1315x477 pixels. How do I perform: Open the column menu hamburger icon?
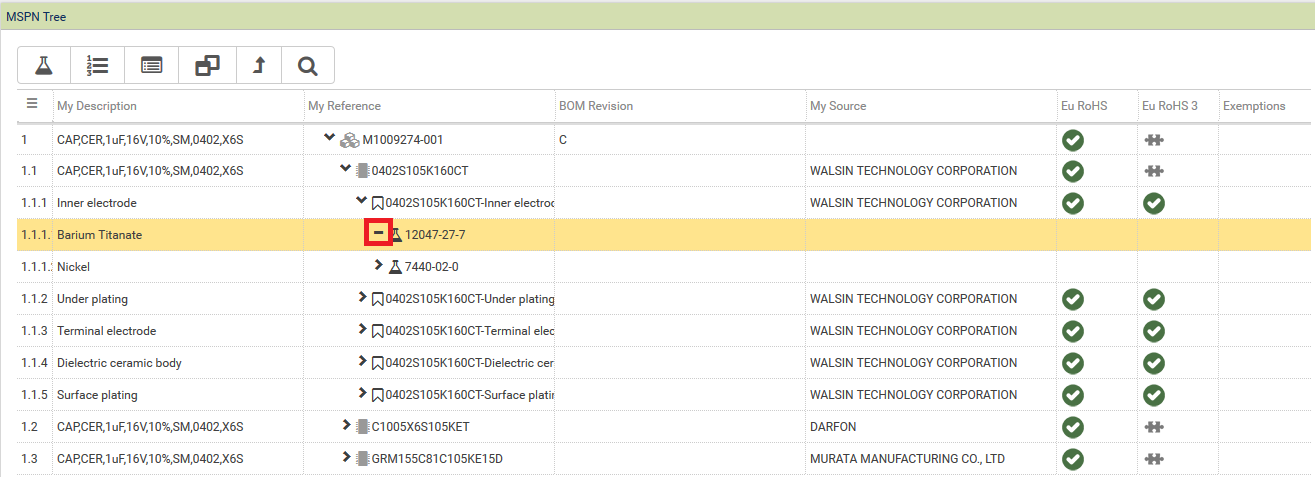click(32, 104)
